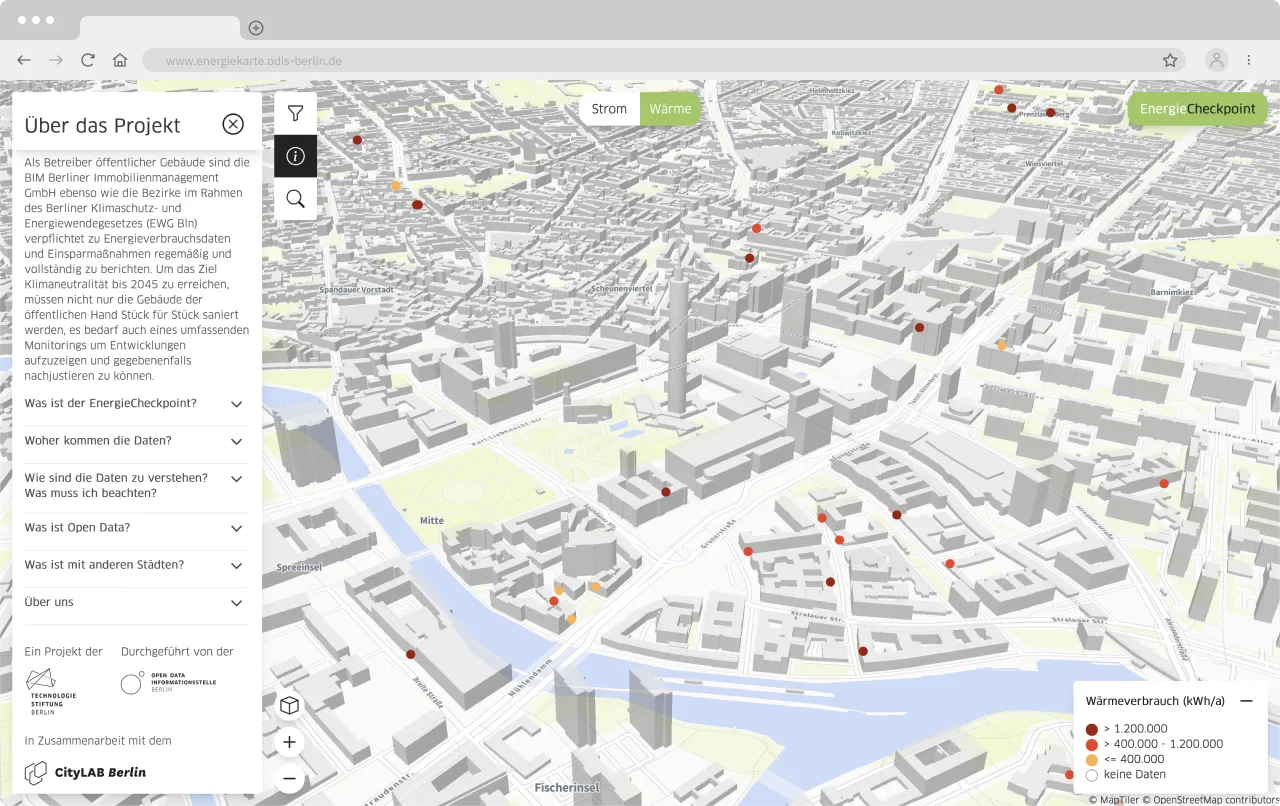Click the Über das Projekt heading
This screenshot has height=806, width=1280.
(x=102, y=125)
